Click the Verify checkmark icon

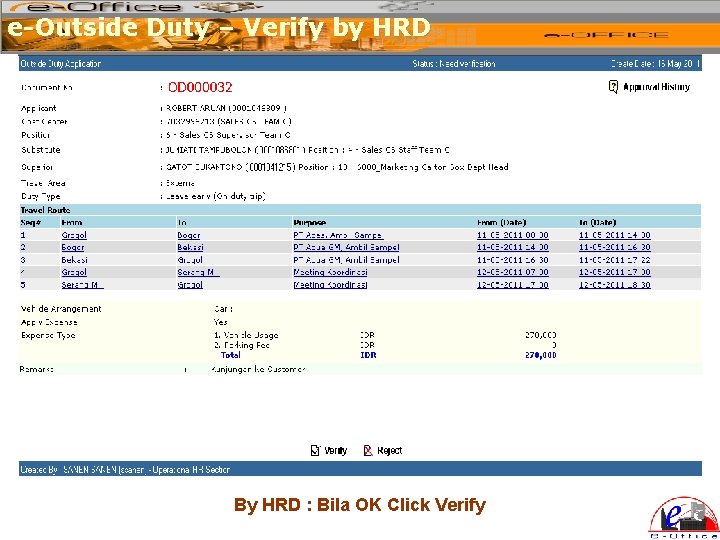point(315,450)
